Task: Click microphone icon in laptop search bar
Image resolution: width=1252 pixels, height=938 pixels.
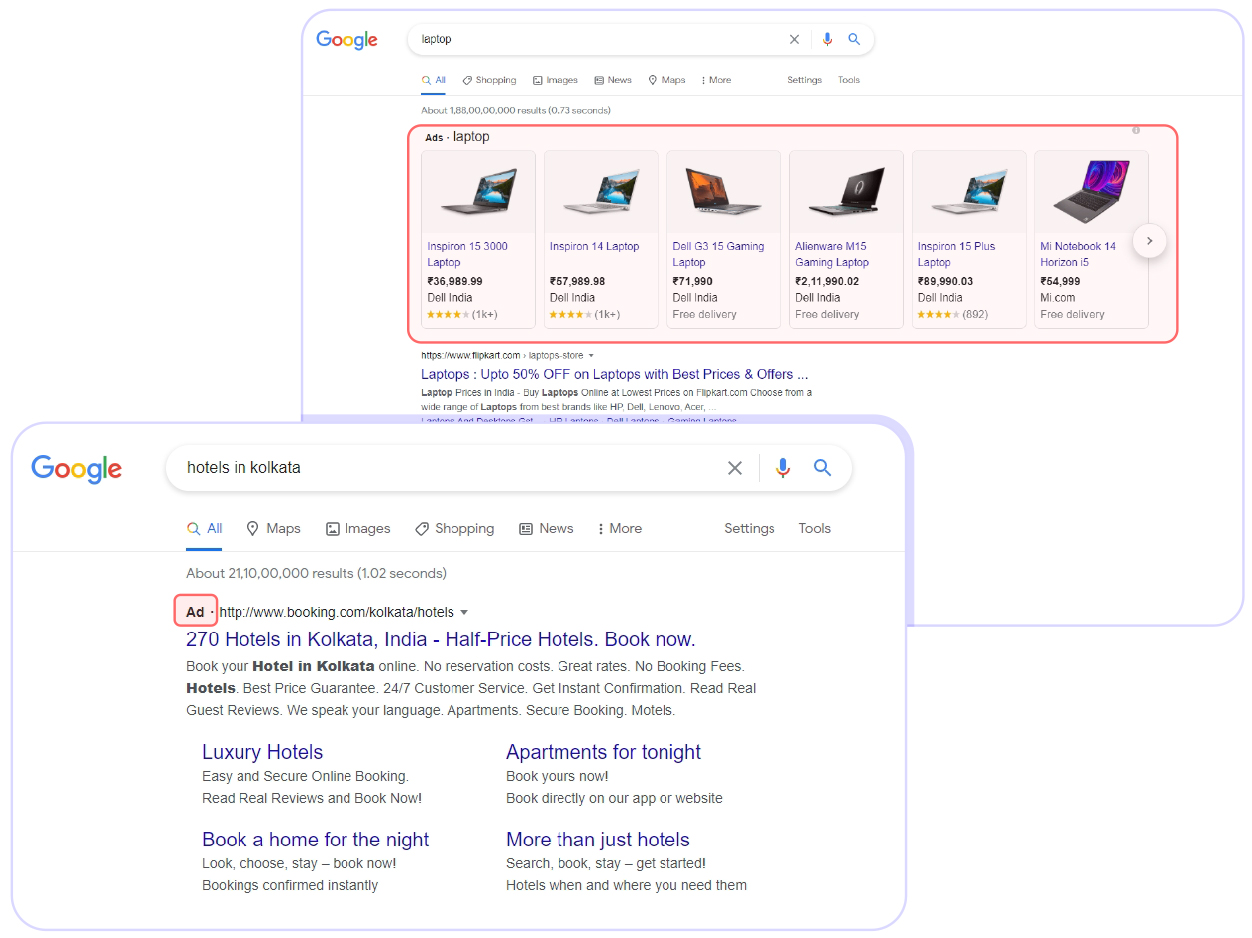Action: 827,39
